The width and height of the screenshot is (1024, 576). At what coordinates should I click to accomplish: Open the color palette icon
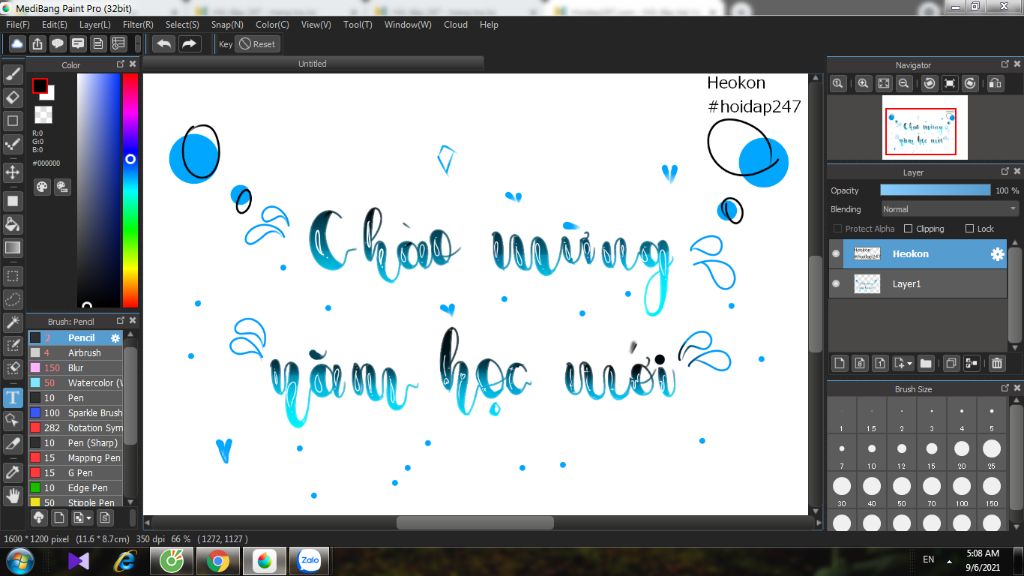42,187
